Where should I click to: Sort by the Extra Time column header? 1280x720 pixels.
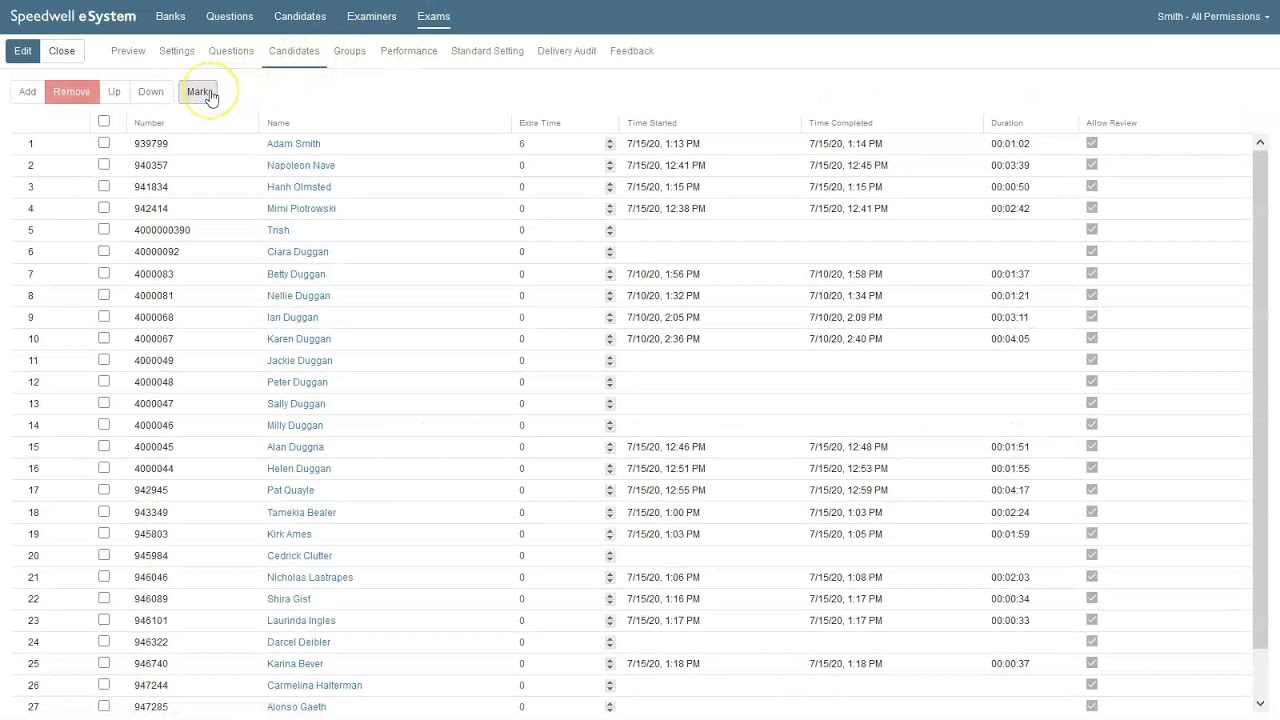coord(540,123)
